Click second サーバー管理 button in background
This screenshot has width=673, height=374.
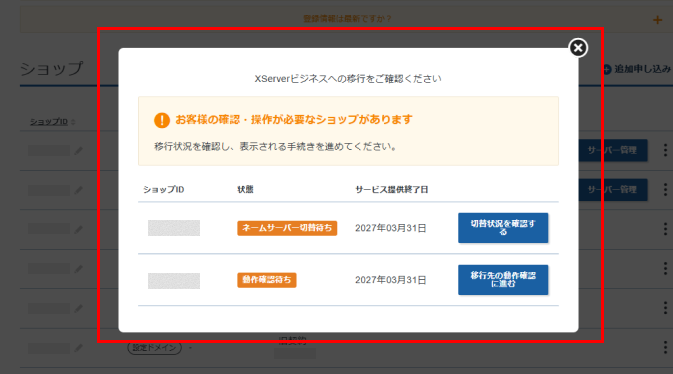(x=613, y=189)
